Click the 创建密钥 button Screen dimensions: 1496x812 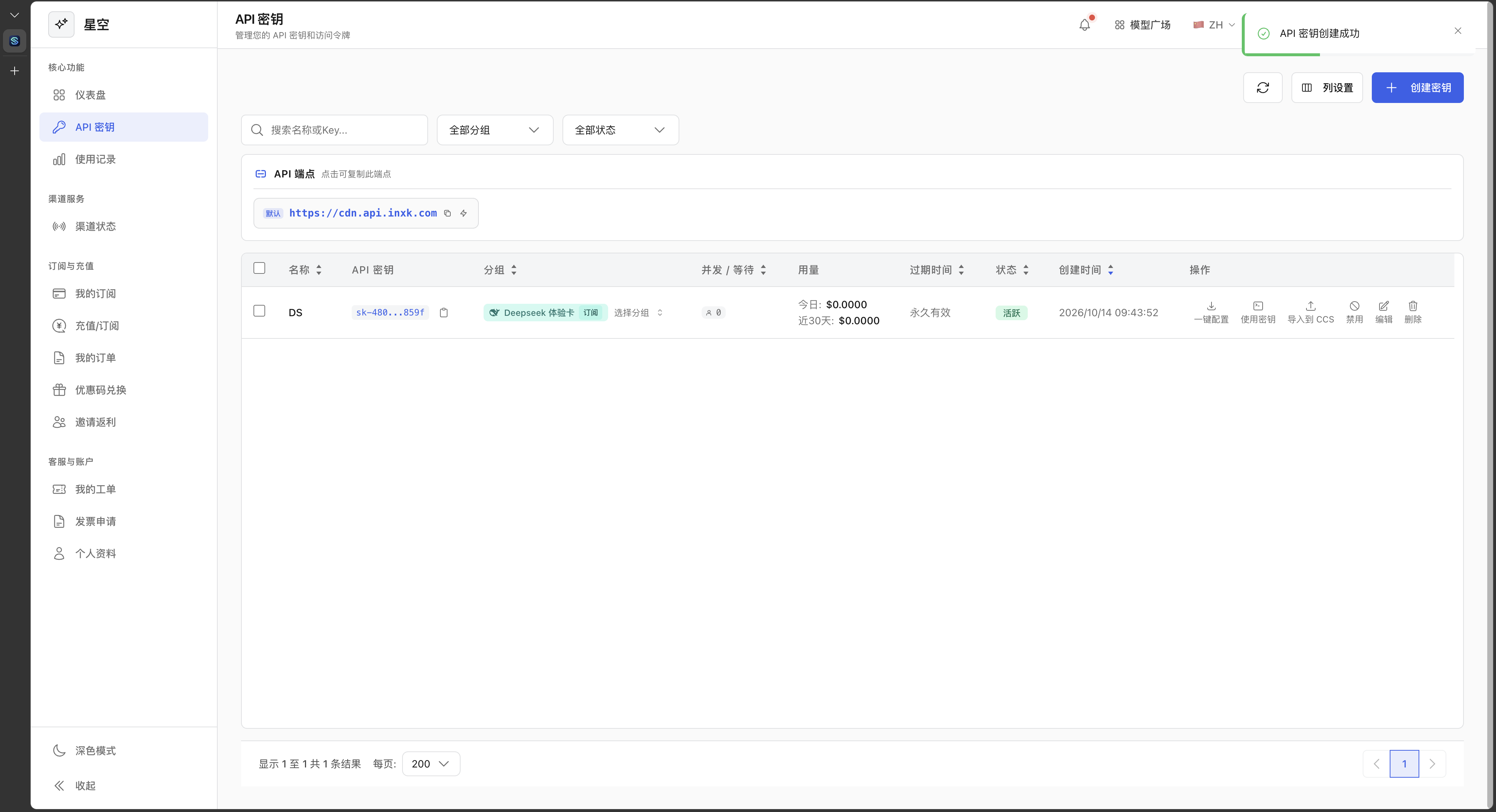[1417, 88]
